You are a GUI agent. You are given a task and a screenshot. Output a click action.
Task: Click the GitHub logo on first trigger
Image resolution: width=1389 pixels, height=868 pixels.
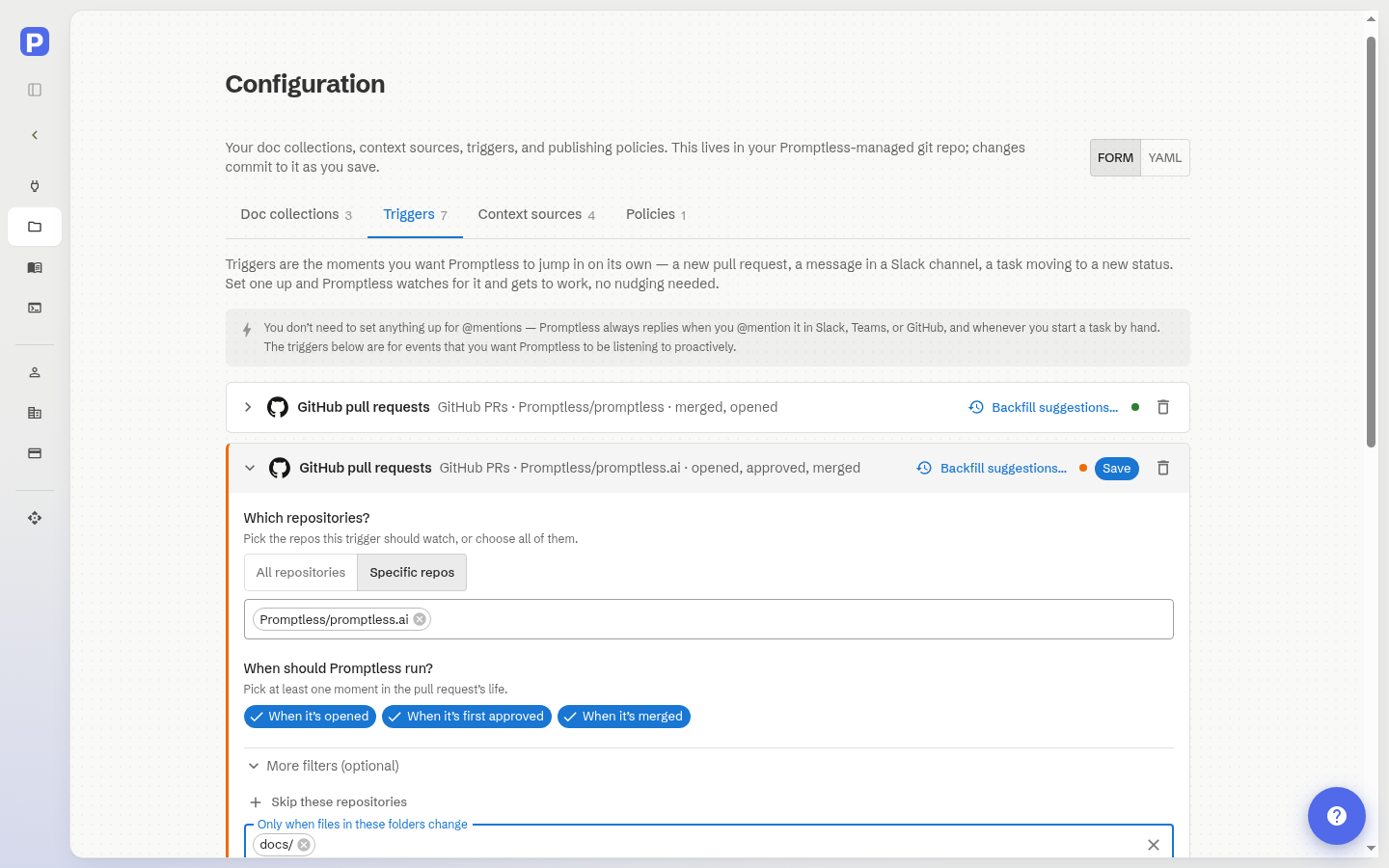pyautogui.click(x=278, y=407)
